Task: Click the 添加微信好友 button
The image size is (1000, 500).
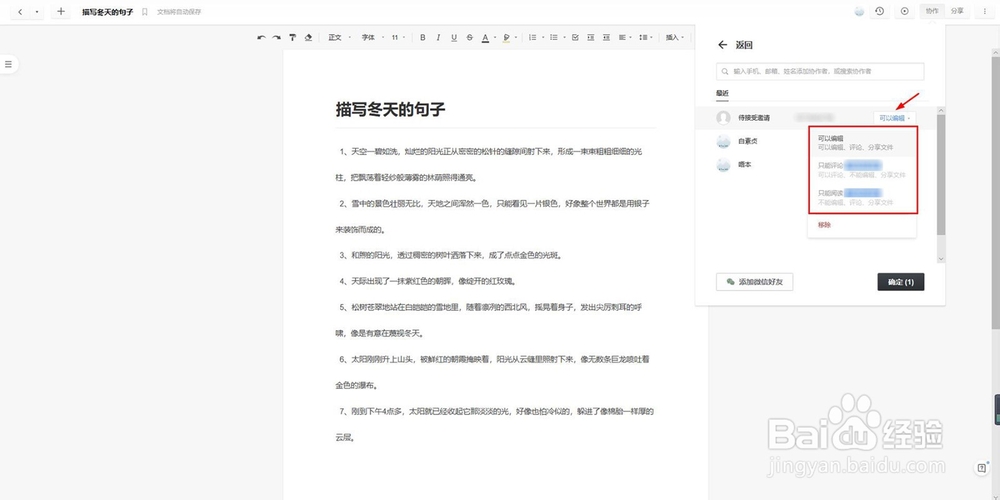Action: (x=754, y=282)
